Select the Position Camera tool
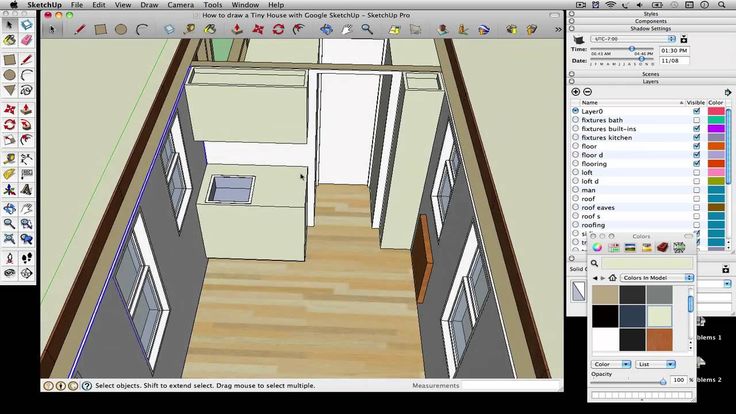 click(9, 258)
